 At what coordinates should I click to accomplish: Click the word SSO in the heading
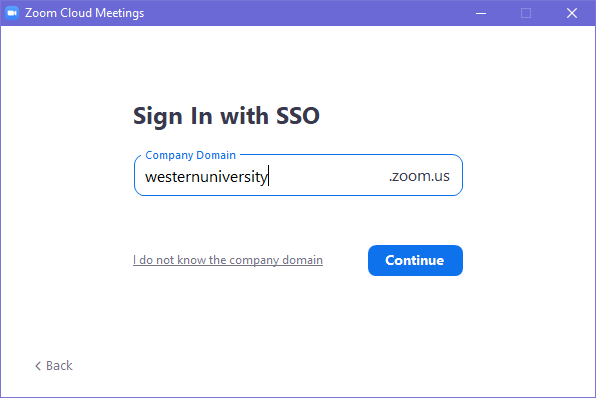pos(298,116)
